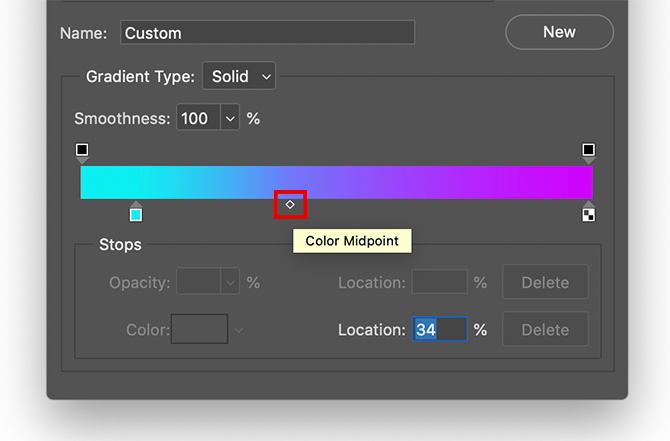Click the right opacity stop above gradient
The image size is (670, 441).
point(589,151)
